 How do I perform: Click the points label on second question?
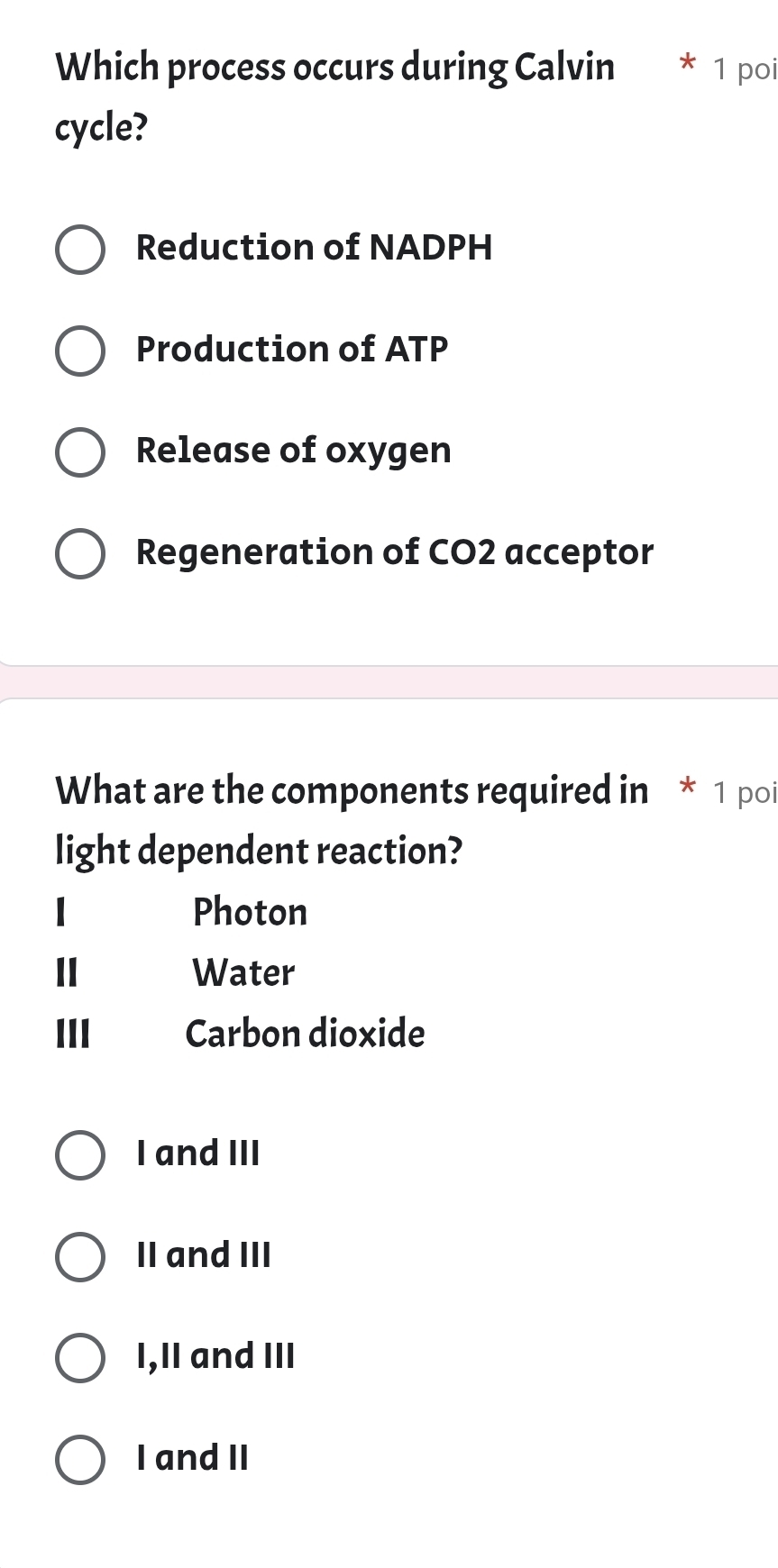(741, 793)
